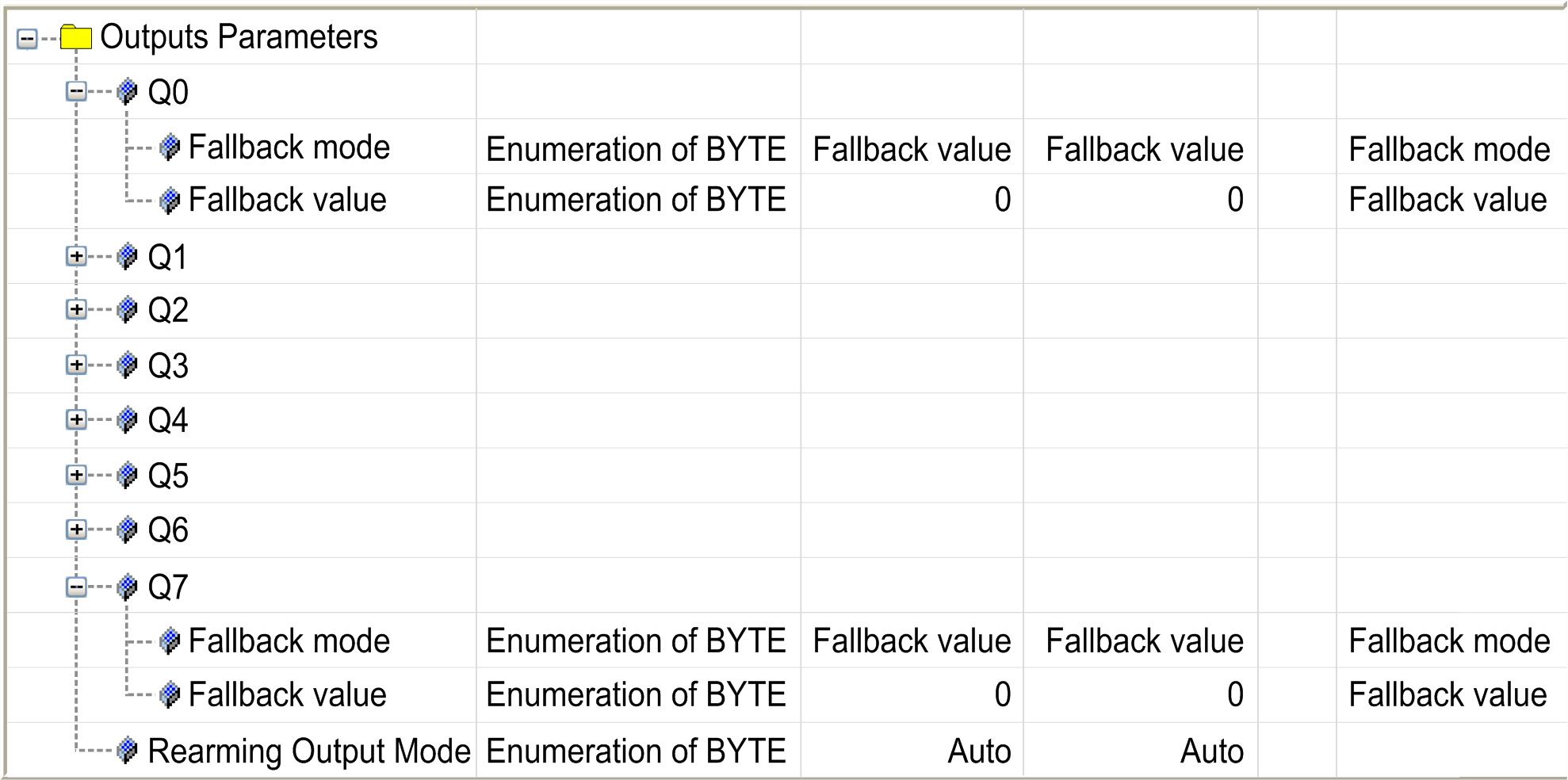1568x780 pixels.
Task: Collapse the Outputs Parameters folder
Action: (x=27, y=38)
